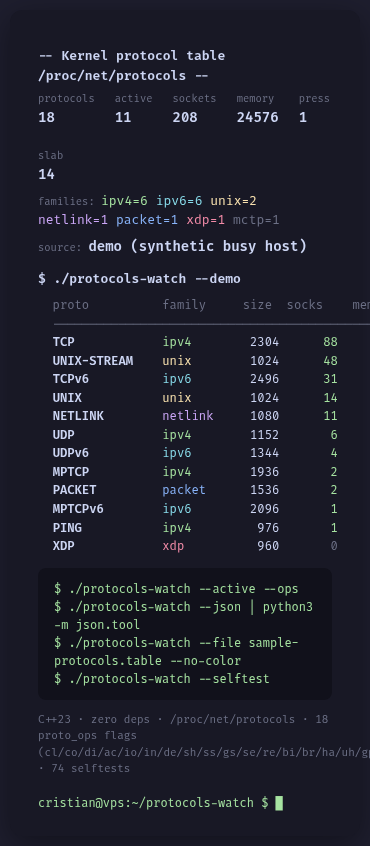Click the size 2496 for TCPv6
Image resolution: width=370 pixels, height=846 pixels.
(x=264, y=379)
